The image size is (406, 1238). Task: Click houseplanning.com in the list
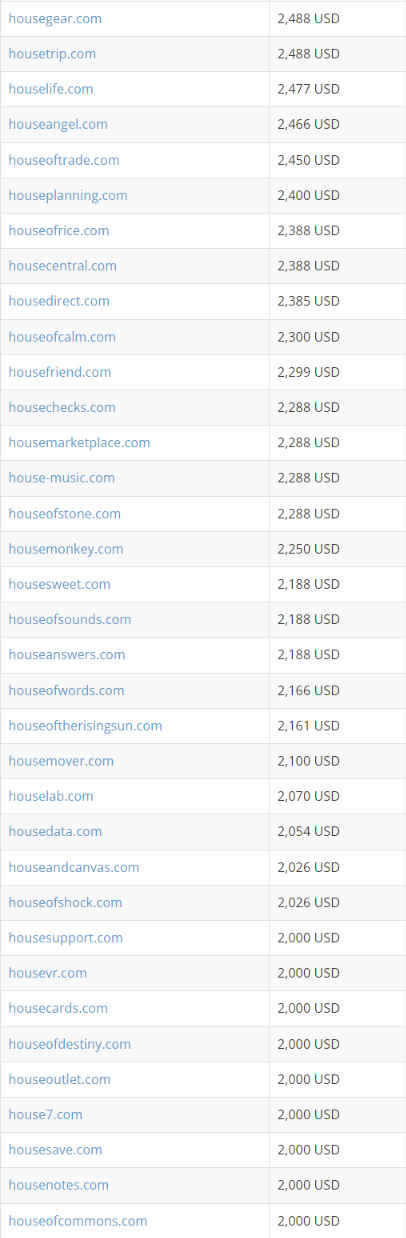tap(68, 195)
